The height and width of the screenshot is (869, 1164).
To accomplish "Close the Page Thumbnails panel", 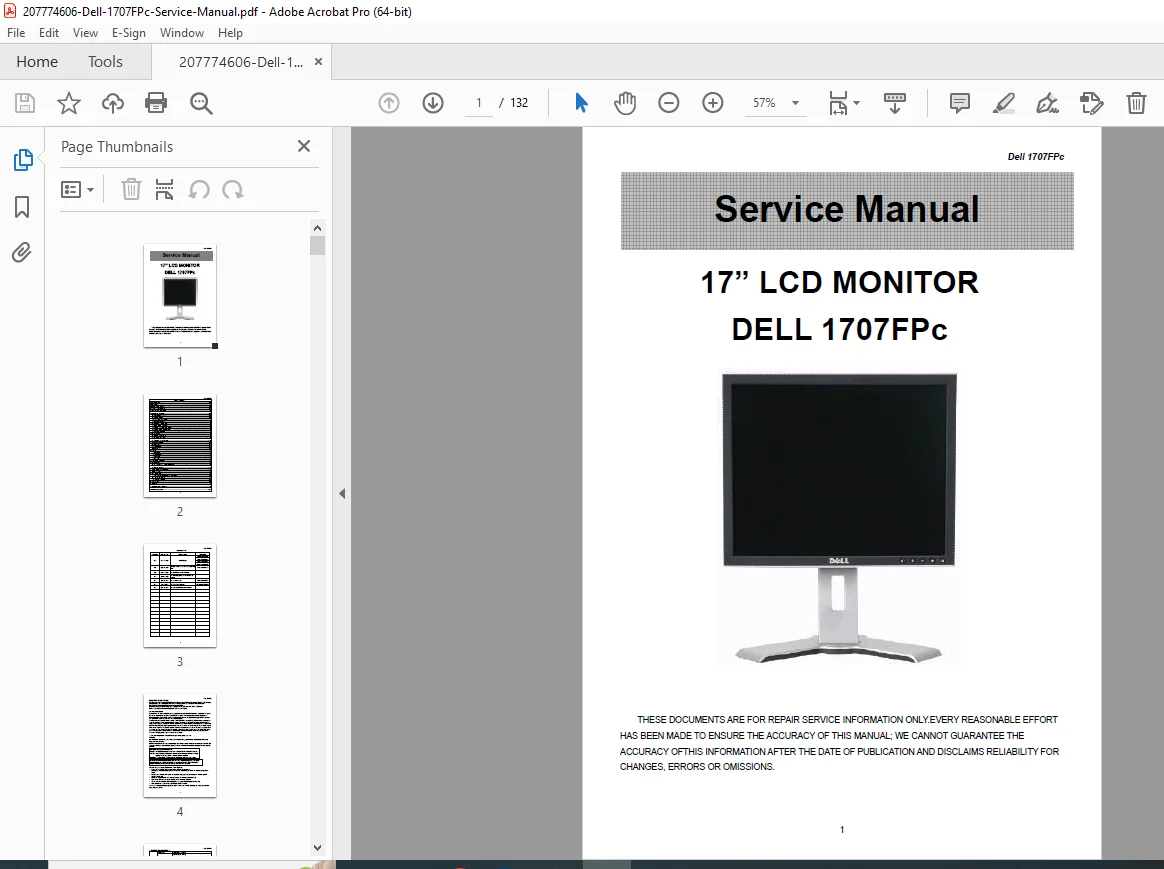I will (x=304, y=146).
